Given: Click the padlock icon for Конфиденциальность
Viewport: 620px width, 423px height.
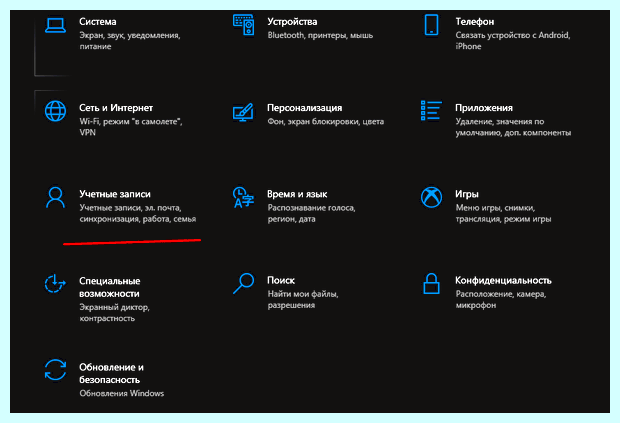Looking at the screenshot, I should (431, 283).
